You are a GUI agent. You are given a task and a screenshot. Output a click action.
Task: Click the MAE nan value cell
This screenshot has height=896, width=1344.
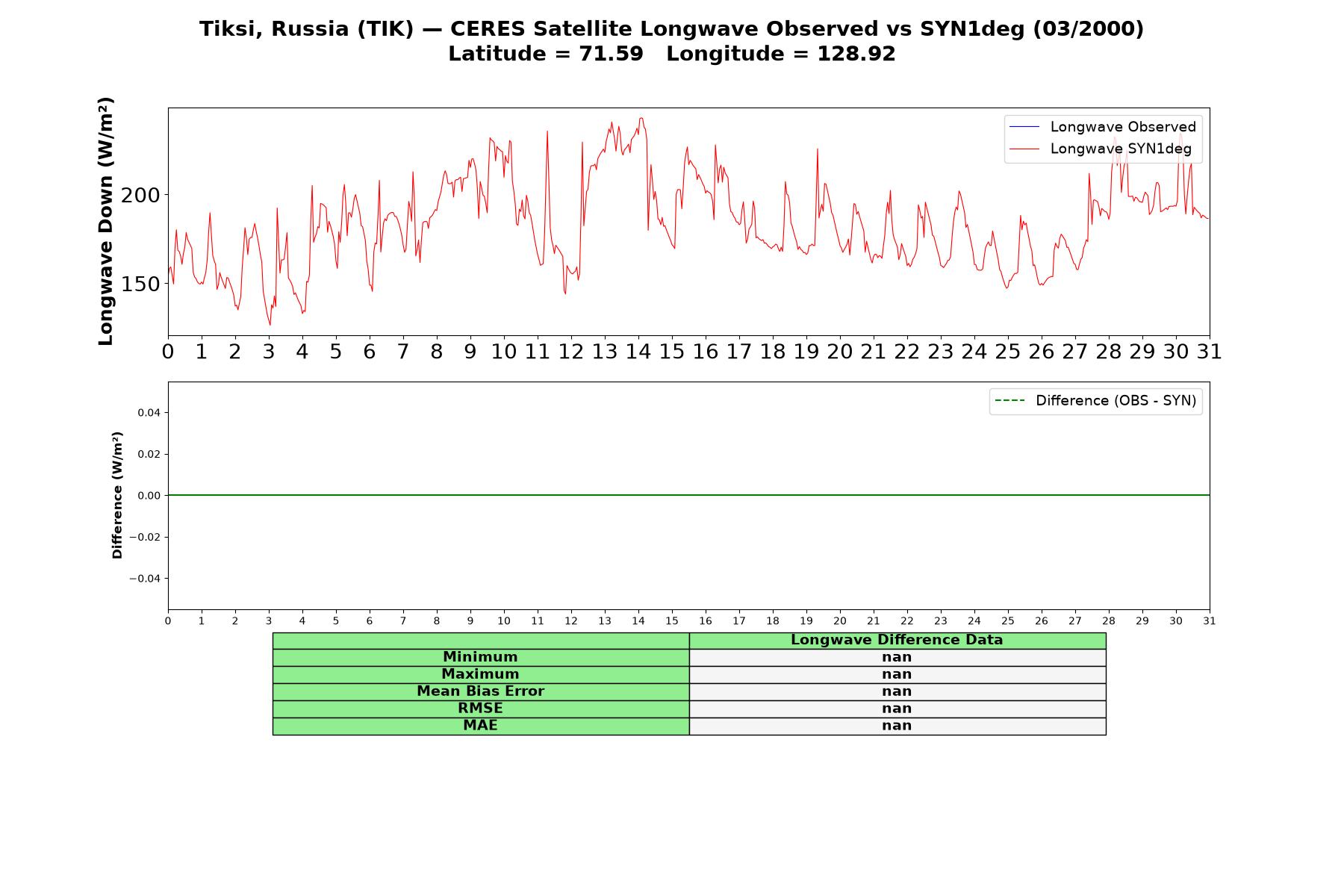[897, 726]
